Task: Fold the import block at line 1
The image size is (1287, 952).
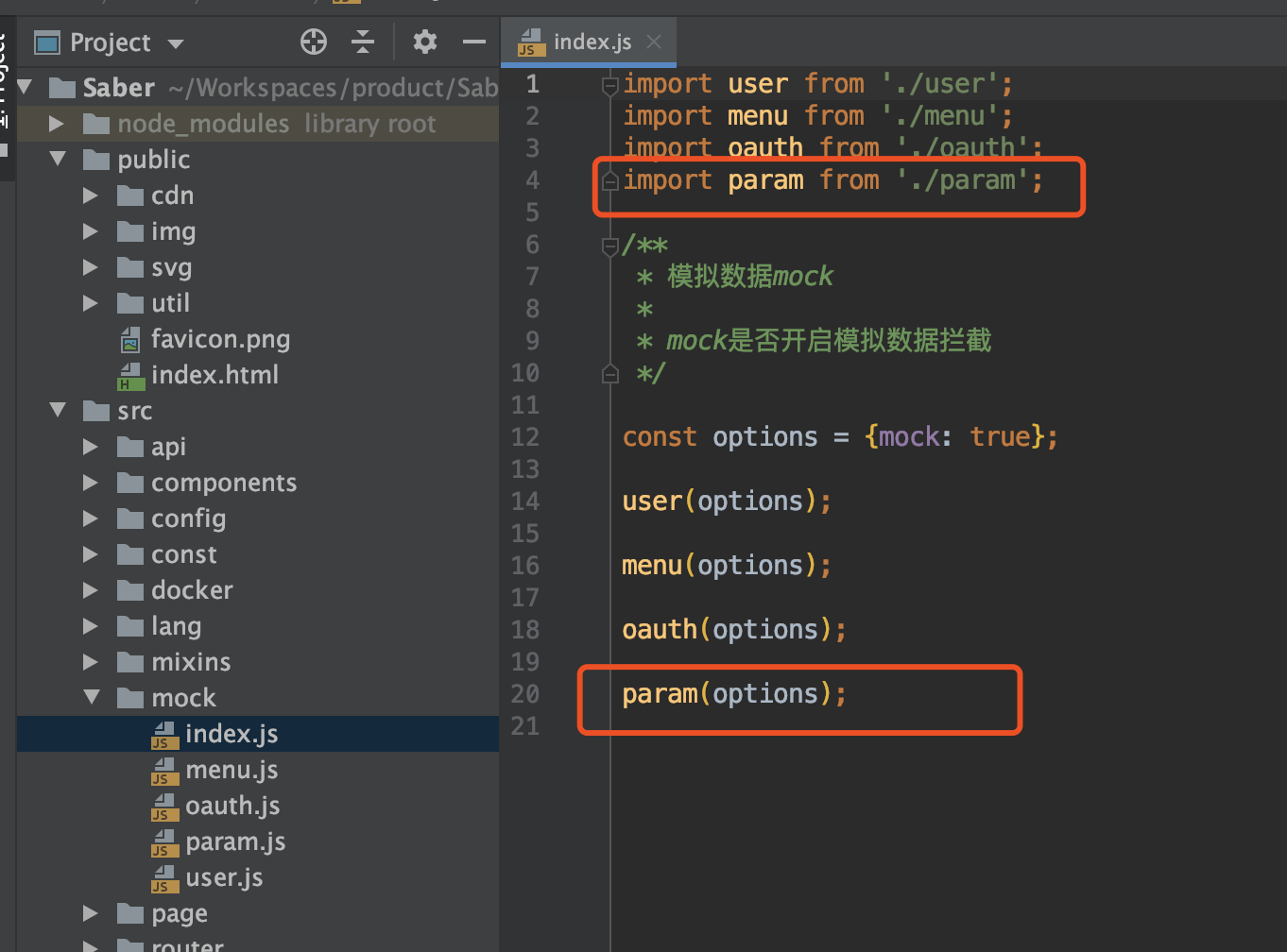Action: (x=610, y=86)
